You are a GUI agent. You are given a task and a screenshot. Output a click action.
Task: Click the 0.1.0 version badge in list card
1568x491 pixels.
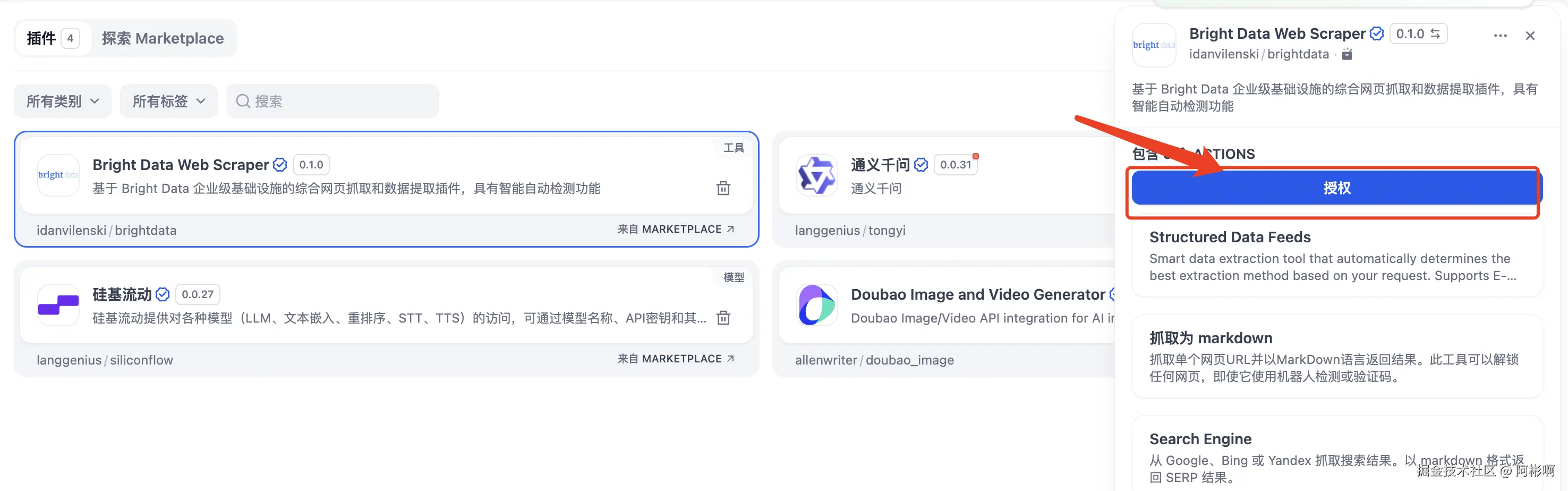coord(311,165)
